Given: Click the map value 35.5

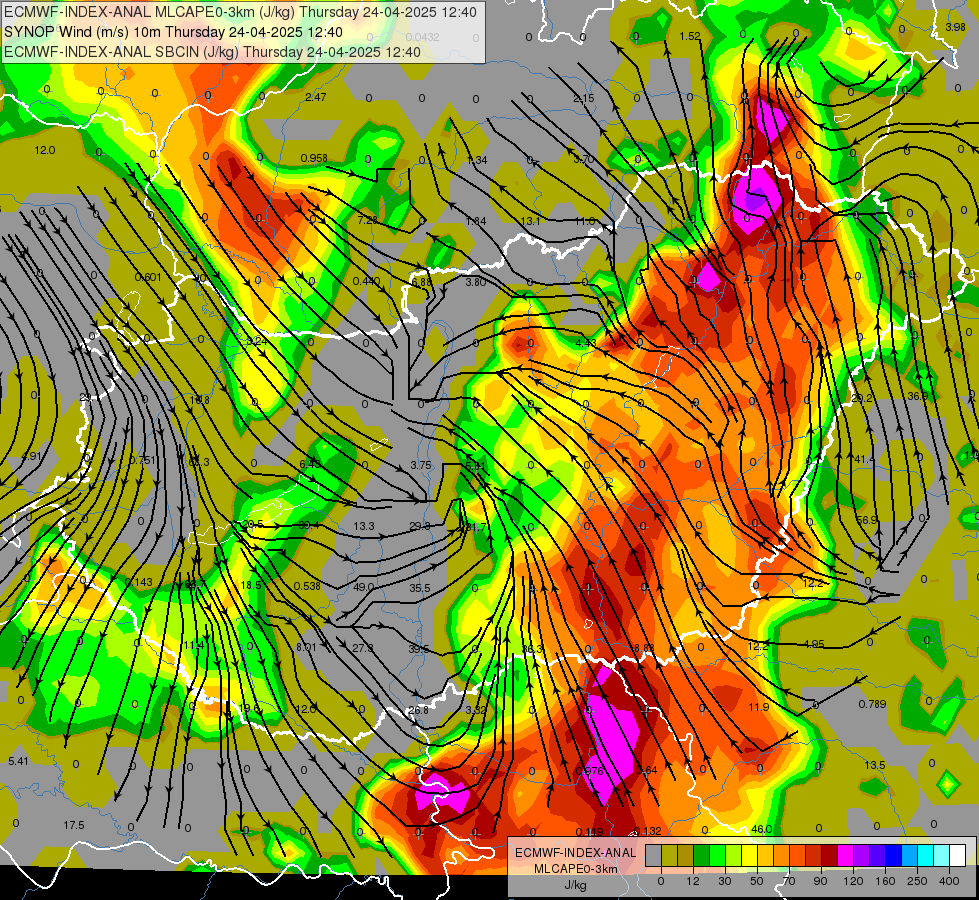Looking at the screenshot, I should [420, 588].
